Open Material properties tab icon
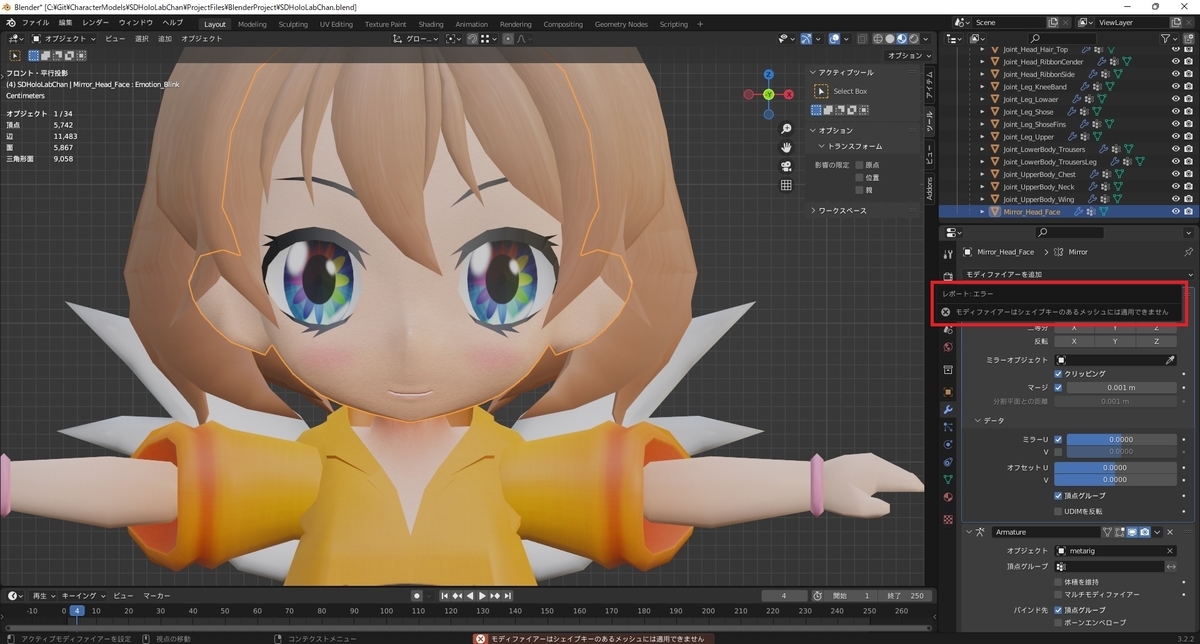The image size is (1200, 644). tap(948, 497)
